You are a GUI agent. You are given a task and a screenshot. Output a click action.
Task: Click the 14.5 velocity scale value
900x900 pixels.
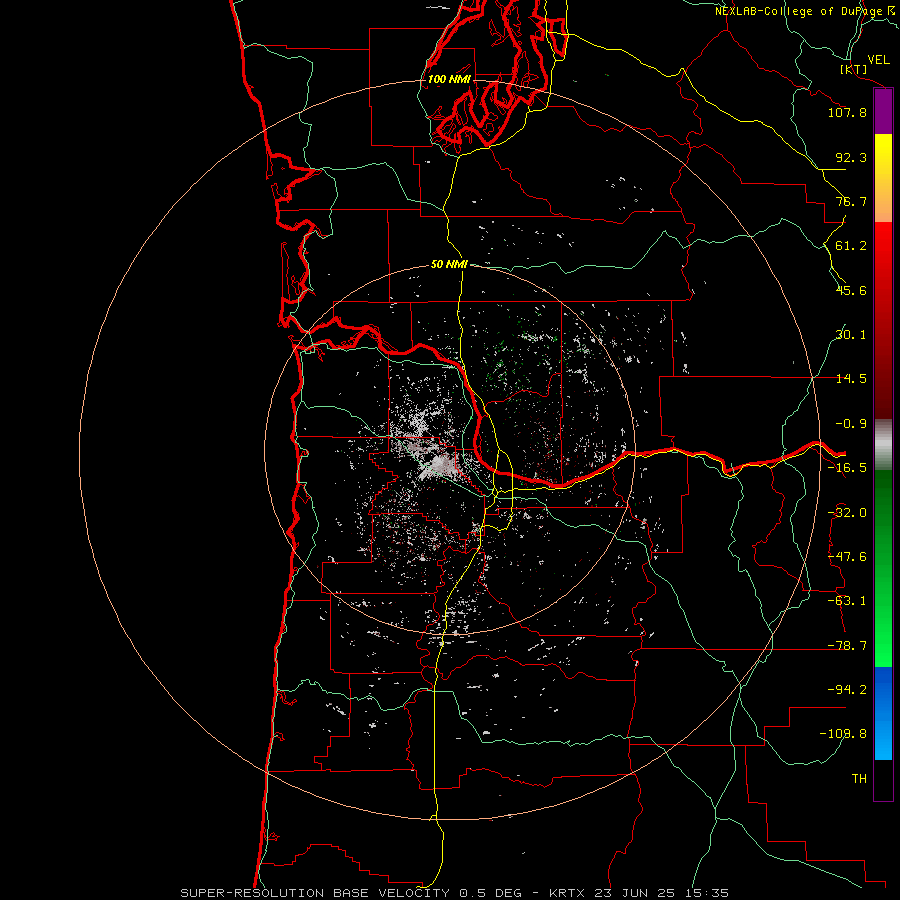[851, 379]
